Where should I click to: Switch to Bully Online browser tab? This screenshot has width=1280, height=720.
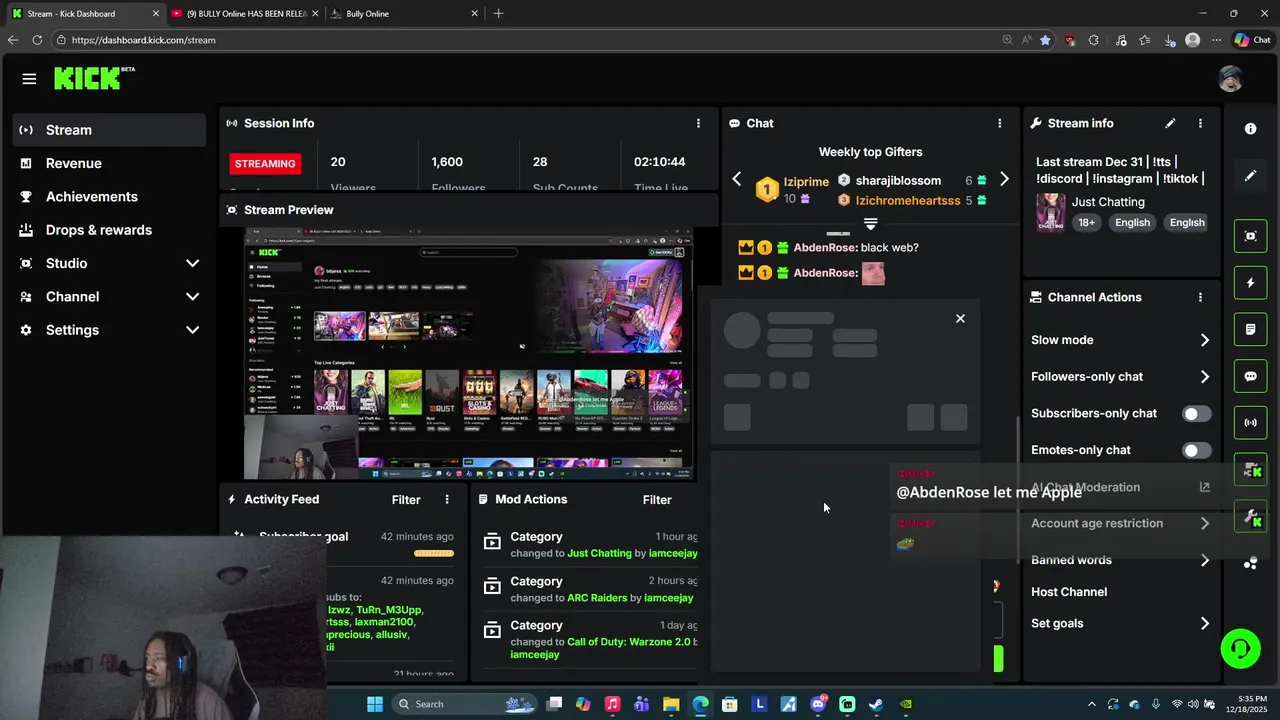[x=405, y=13]
